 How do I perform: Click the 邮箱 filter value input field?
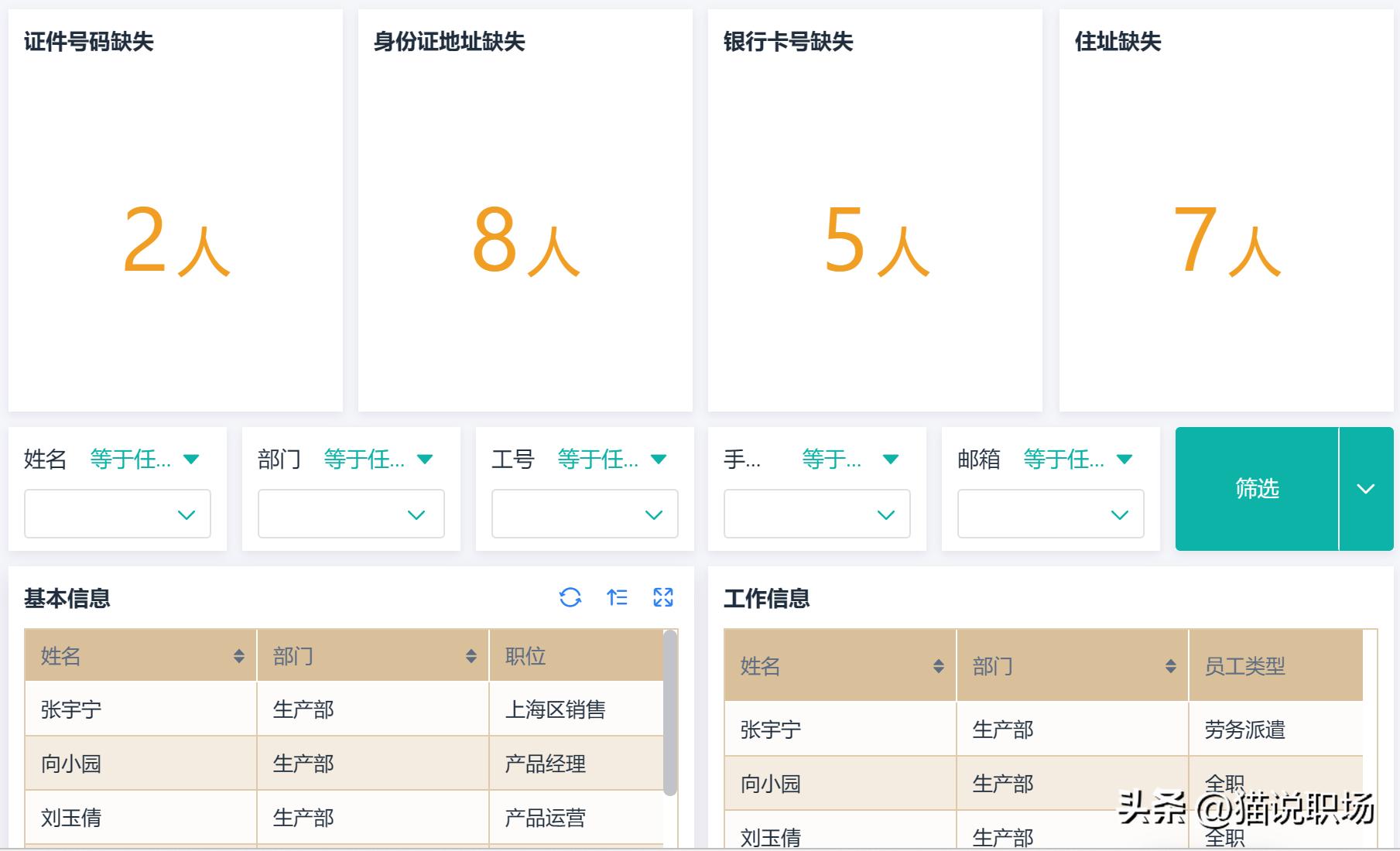pyautogui.click(x=1049, y=513)
